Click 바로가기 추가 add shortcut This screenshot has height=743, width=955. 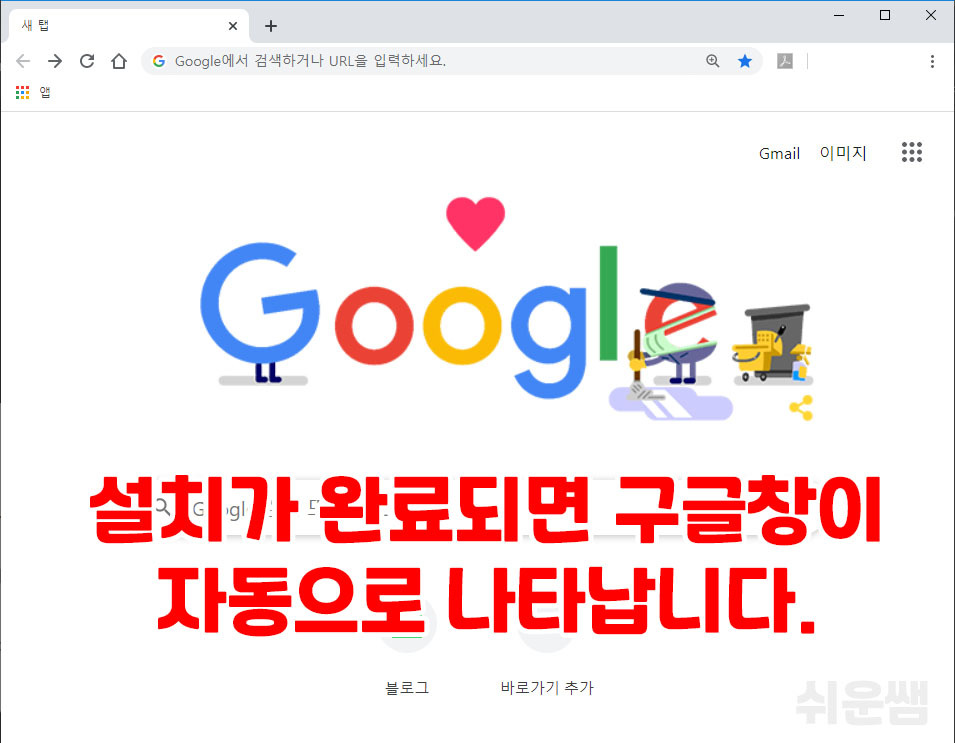point(547,688)
